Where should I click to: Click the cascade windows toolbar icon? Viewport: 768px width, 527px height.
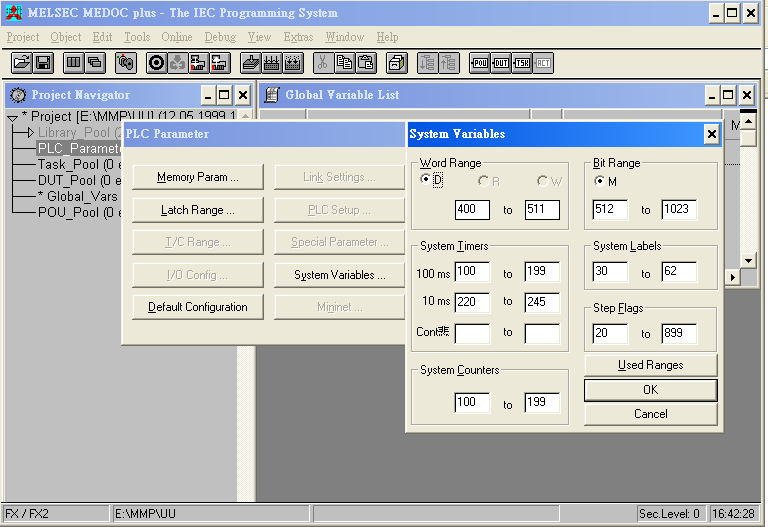tap(95, 63)
